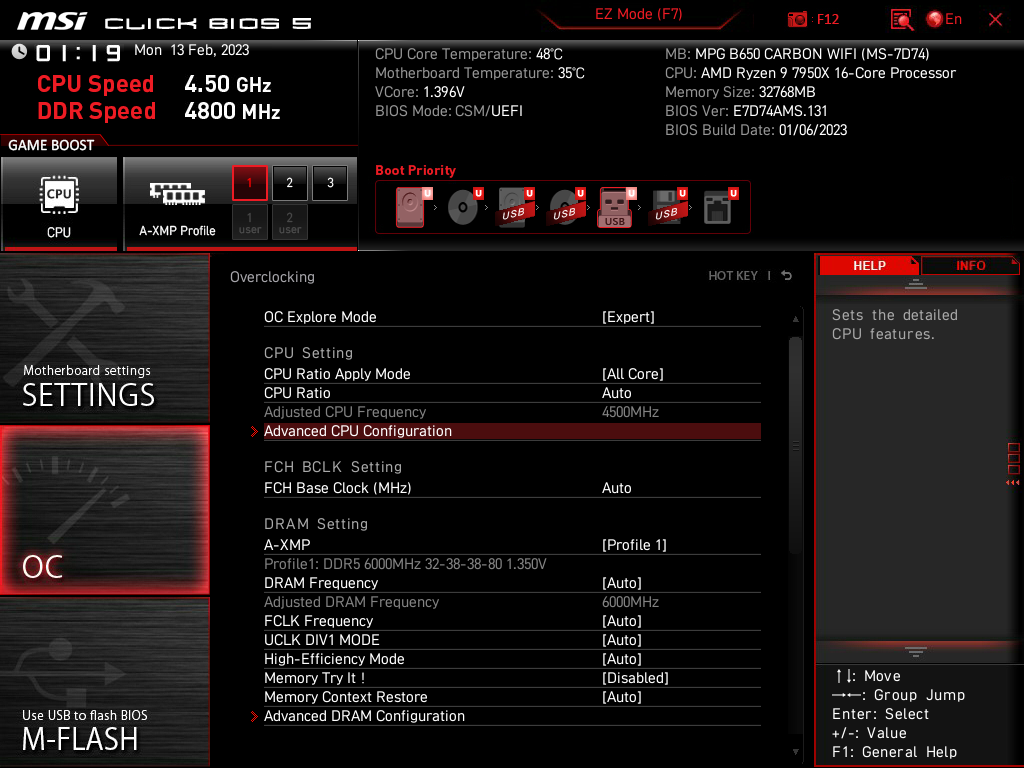Viewport: 1024px width, 768px height.
Task: Switch to the INFO tab
Action: pos(970,265)
